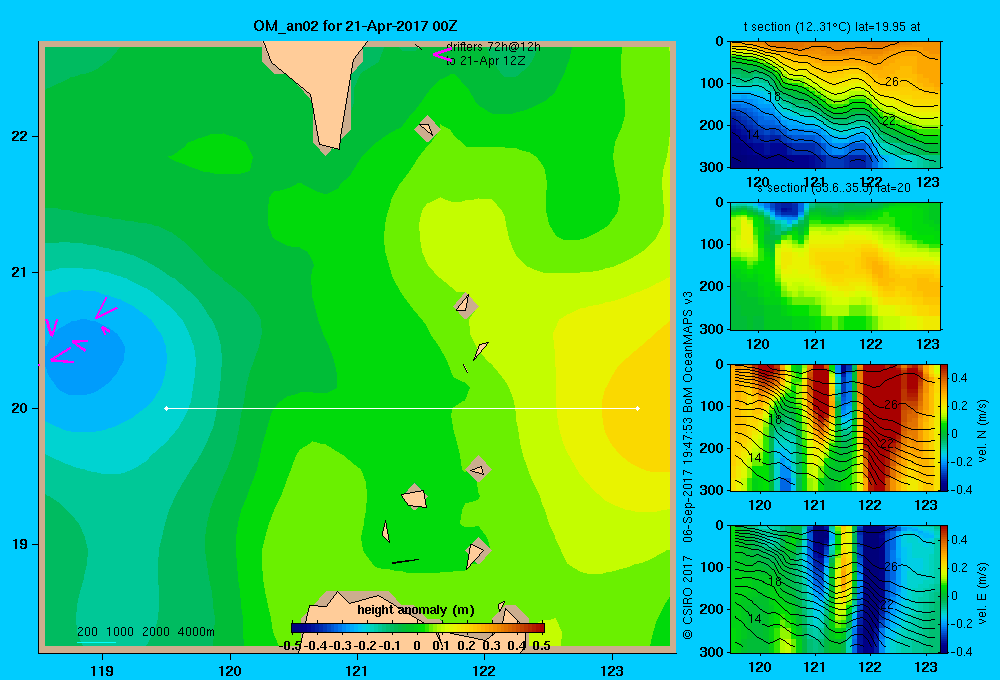This screenshot has height=680, width=1000.
Task: Select the right endpoint of the white transect line
Action: (637, 408)
